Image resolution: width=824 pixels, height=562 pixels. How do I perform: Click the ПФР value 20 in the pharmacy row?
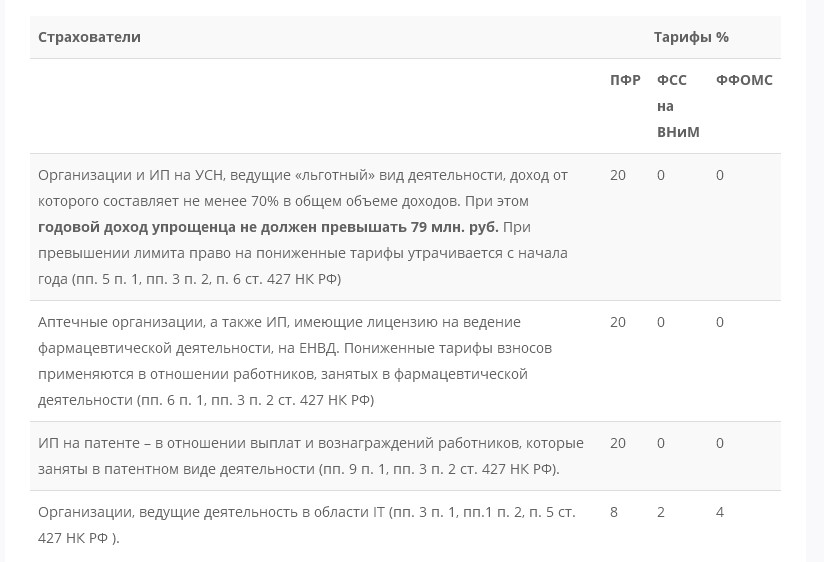[618, 322]
